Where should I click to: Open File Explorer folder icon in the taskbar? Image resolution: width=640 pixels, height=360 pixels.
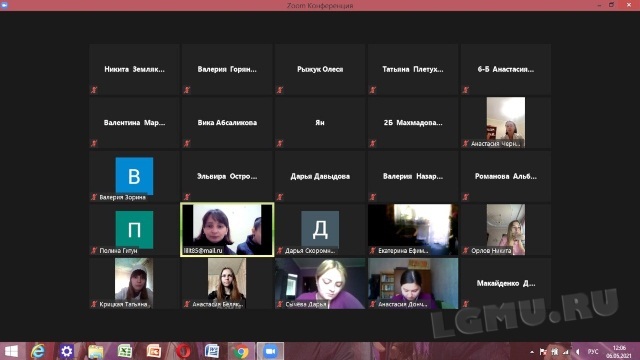pos(96,351)
